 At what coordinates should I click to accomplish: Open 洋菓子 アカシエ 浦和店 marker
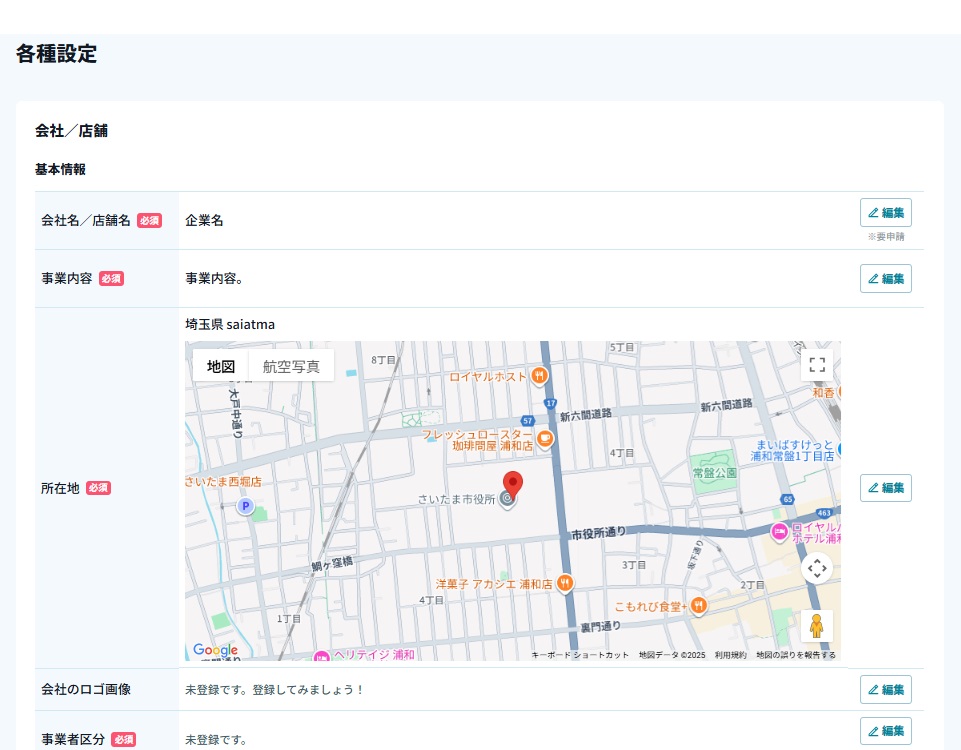(x=565, y=583)
